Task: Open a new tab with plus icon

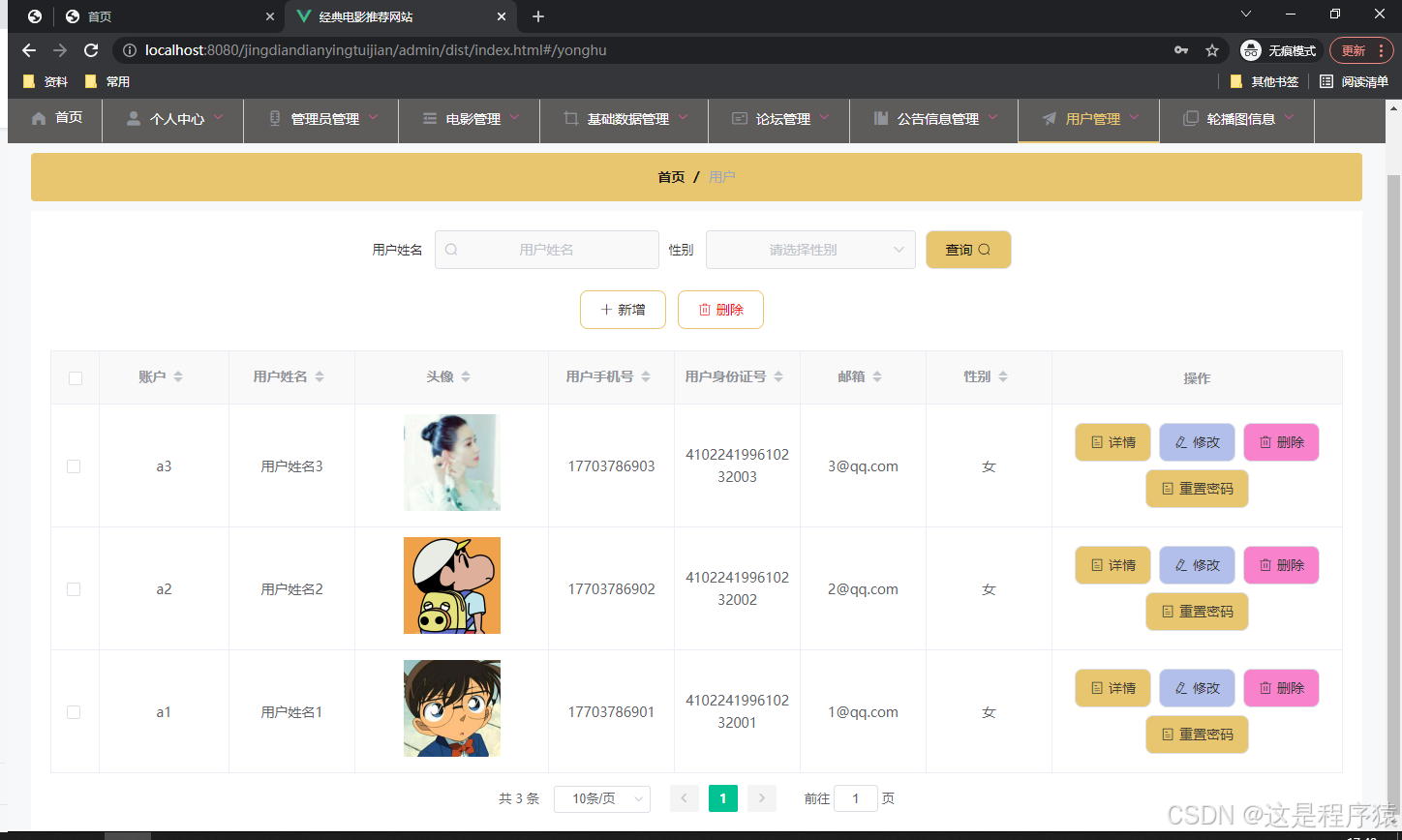Action: (538, 16)
